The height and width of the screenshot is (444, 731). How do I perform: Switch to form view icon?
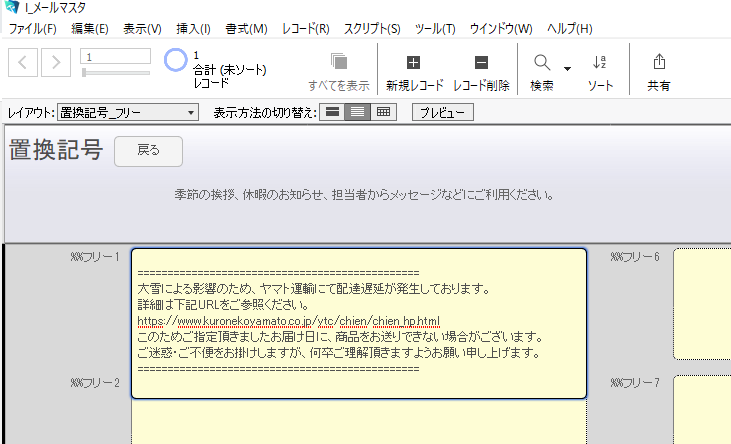[x=332, y=112]
